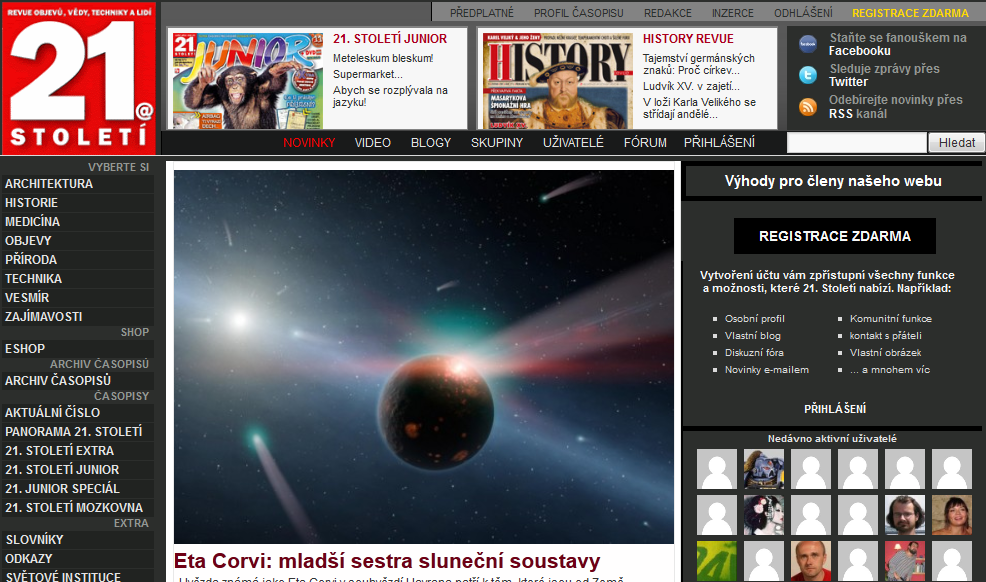Click the black REGISTRACE ZDARMA button
This screenshot has height=582, width=986.
coord(834,237)
